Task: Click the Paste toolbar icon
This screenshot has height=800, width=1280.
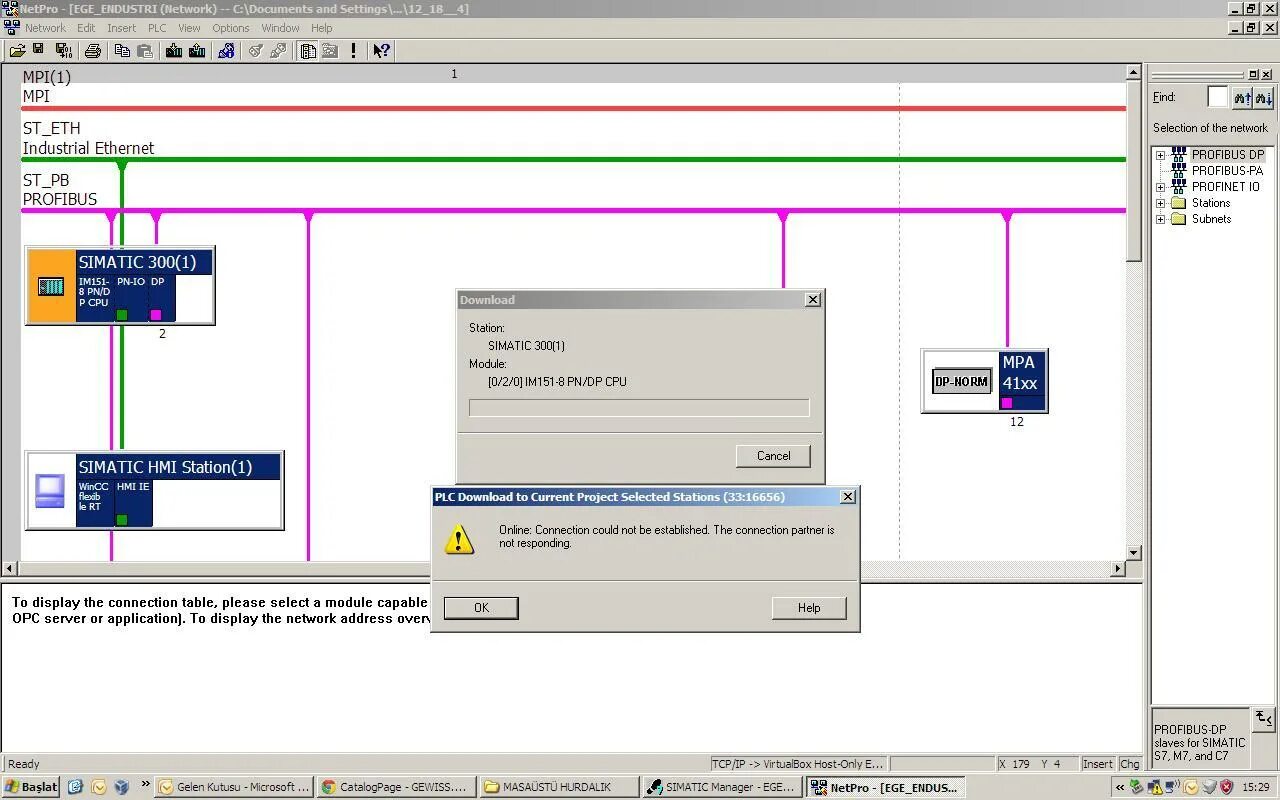Action: pyautogui.click(x=145, y=50)
